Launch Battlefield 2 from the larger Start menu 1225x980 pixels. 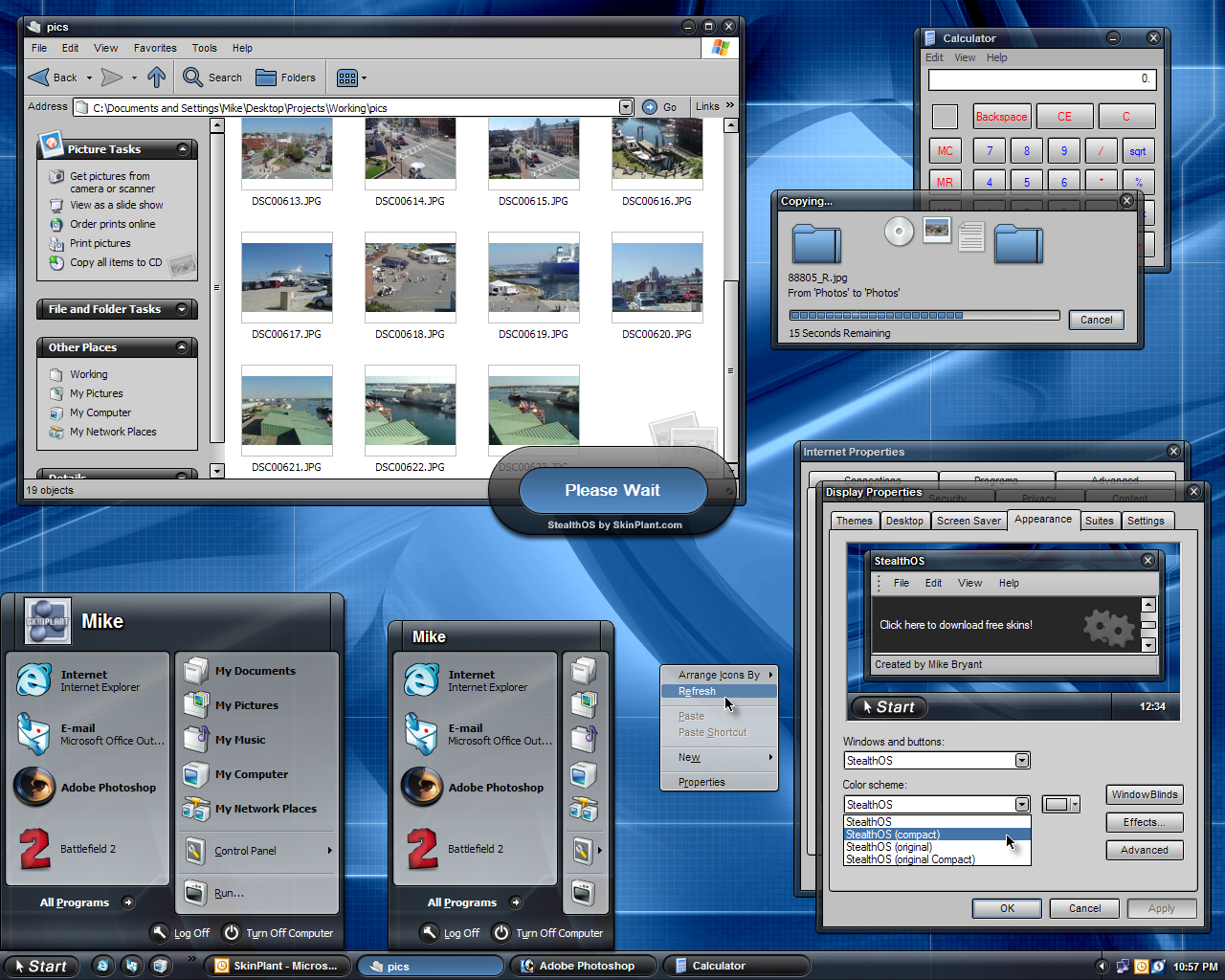click(x=69, y=849)
